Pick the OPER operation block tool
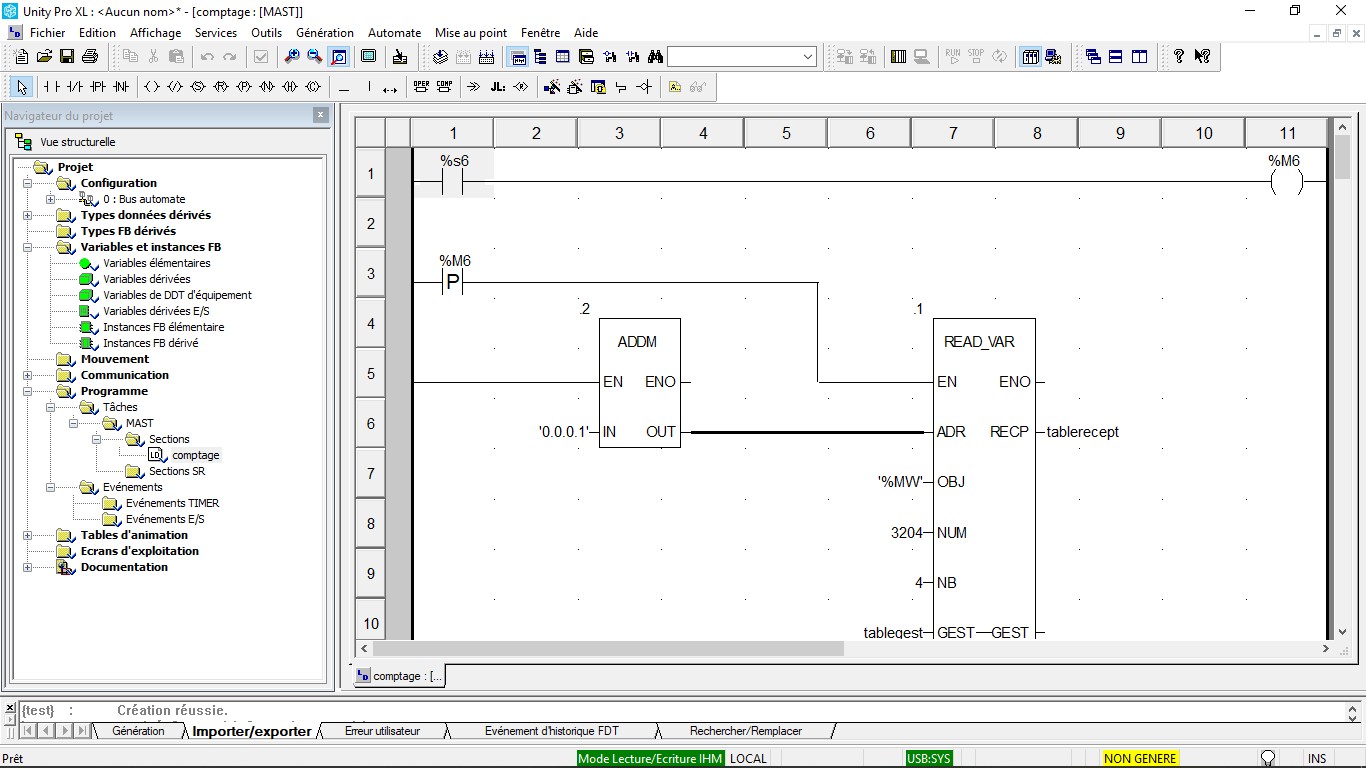 pyautogui.click(x=421, y=87)
